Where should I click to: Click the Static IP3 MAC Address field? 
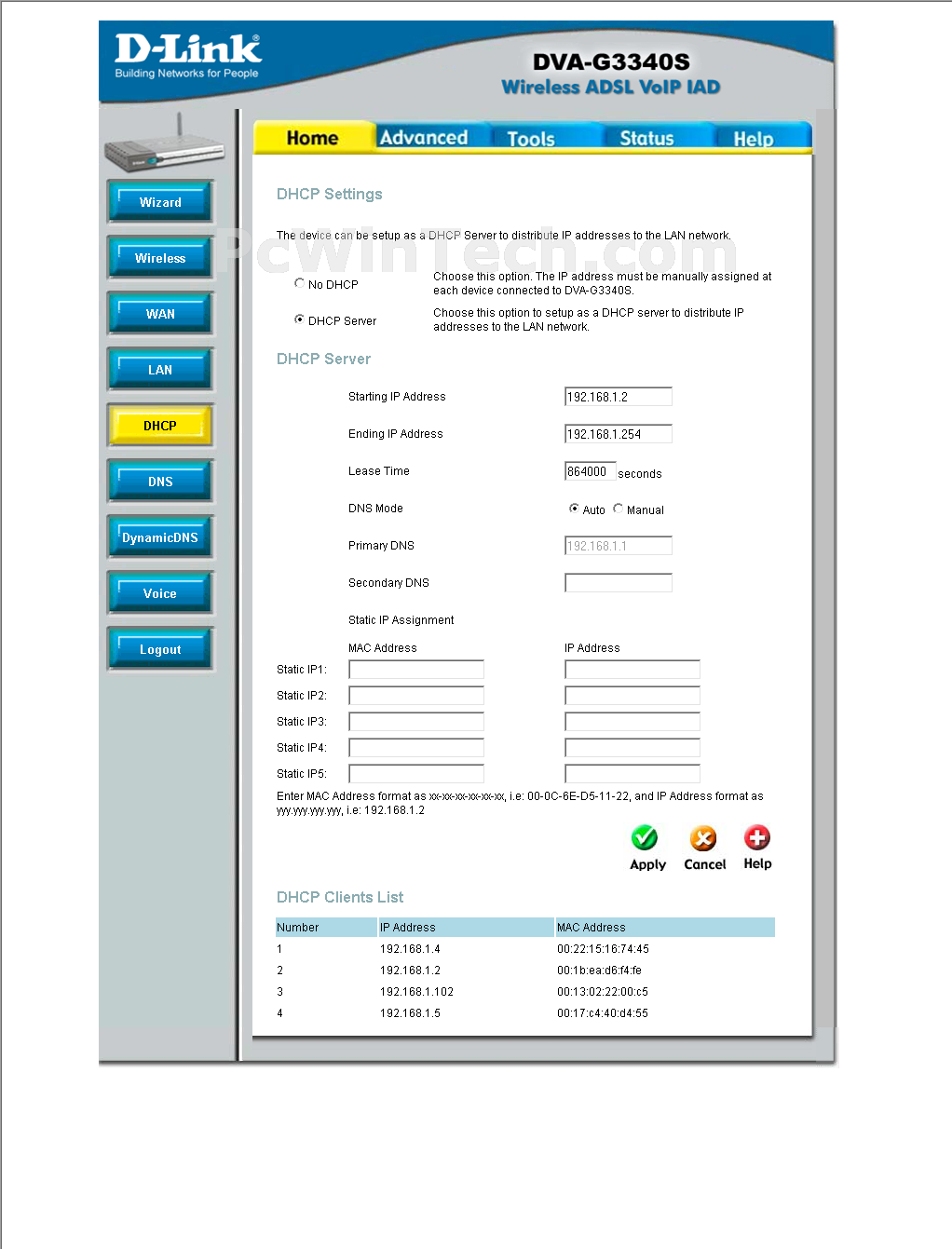click(x=416, y=722)
